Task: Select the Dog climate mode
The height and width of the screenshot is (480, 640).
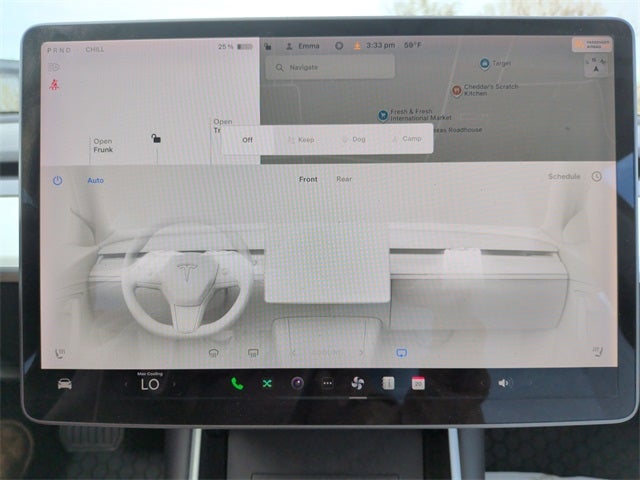Action: [x=354, y=139]
